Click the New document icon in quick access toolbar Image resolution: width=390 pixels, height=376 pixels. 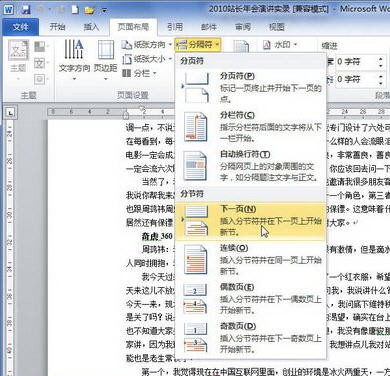point(75,10)
